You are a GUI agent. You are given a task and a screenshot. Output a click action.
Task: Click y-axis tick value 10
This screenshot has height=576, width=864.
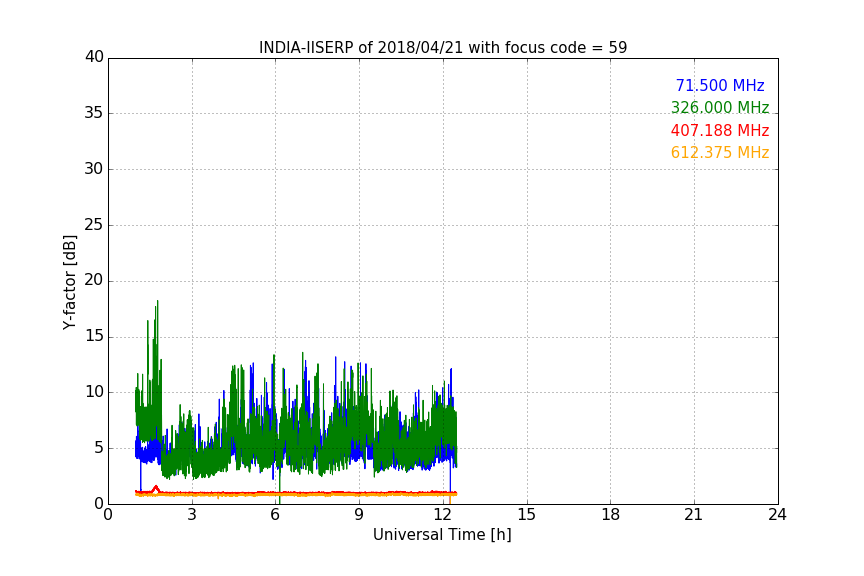[94, 392]
